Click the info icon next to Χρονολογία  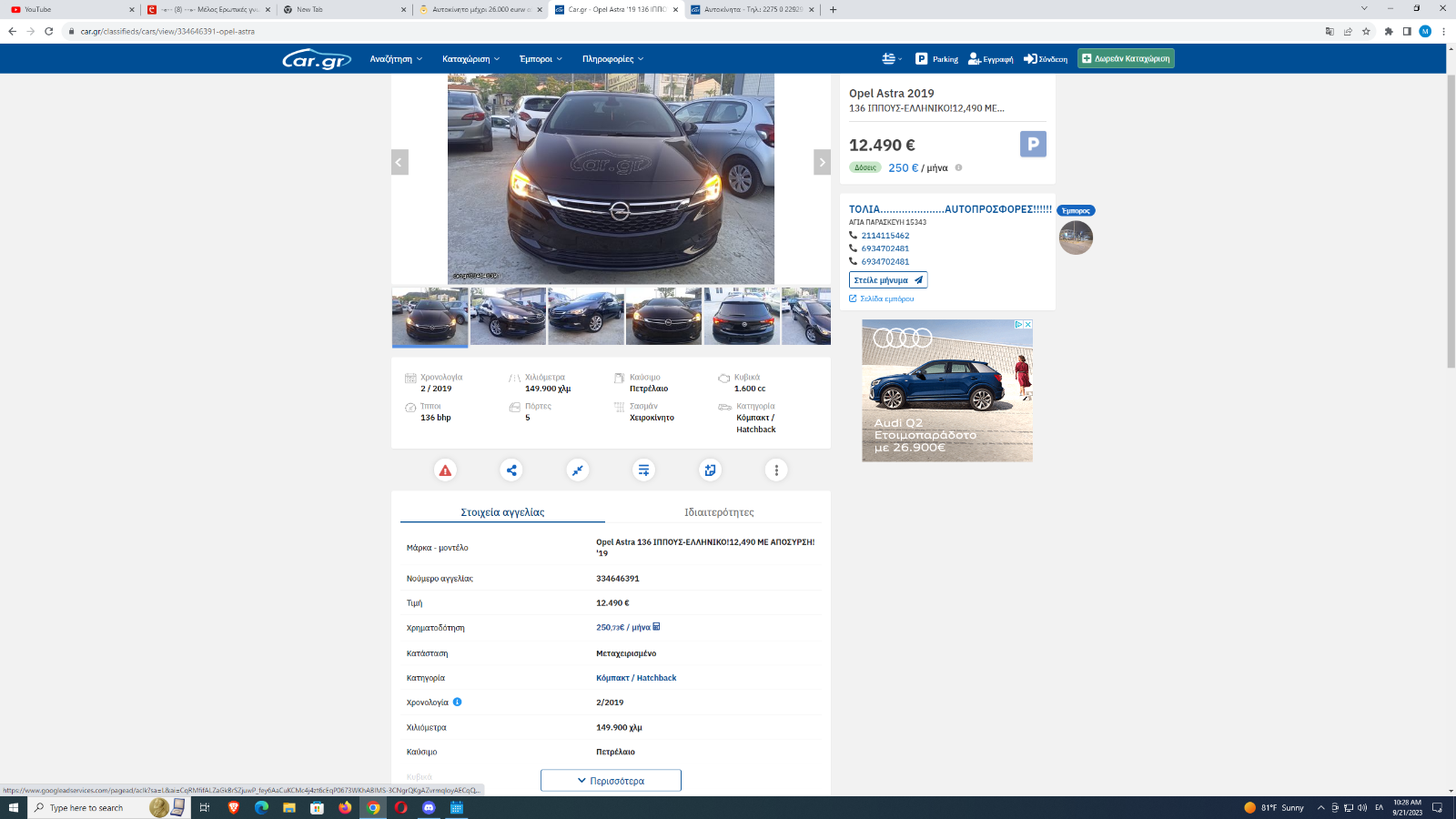point(458,702)
